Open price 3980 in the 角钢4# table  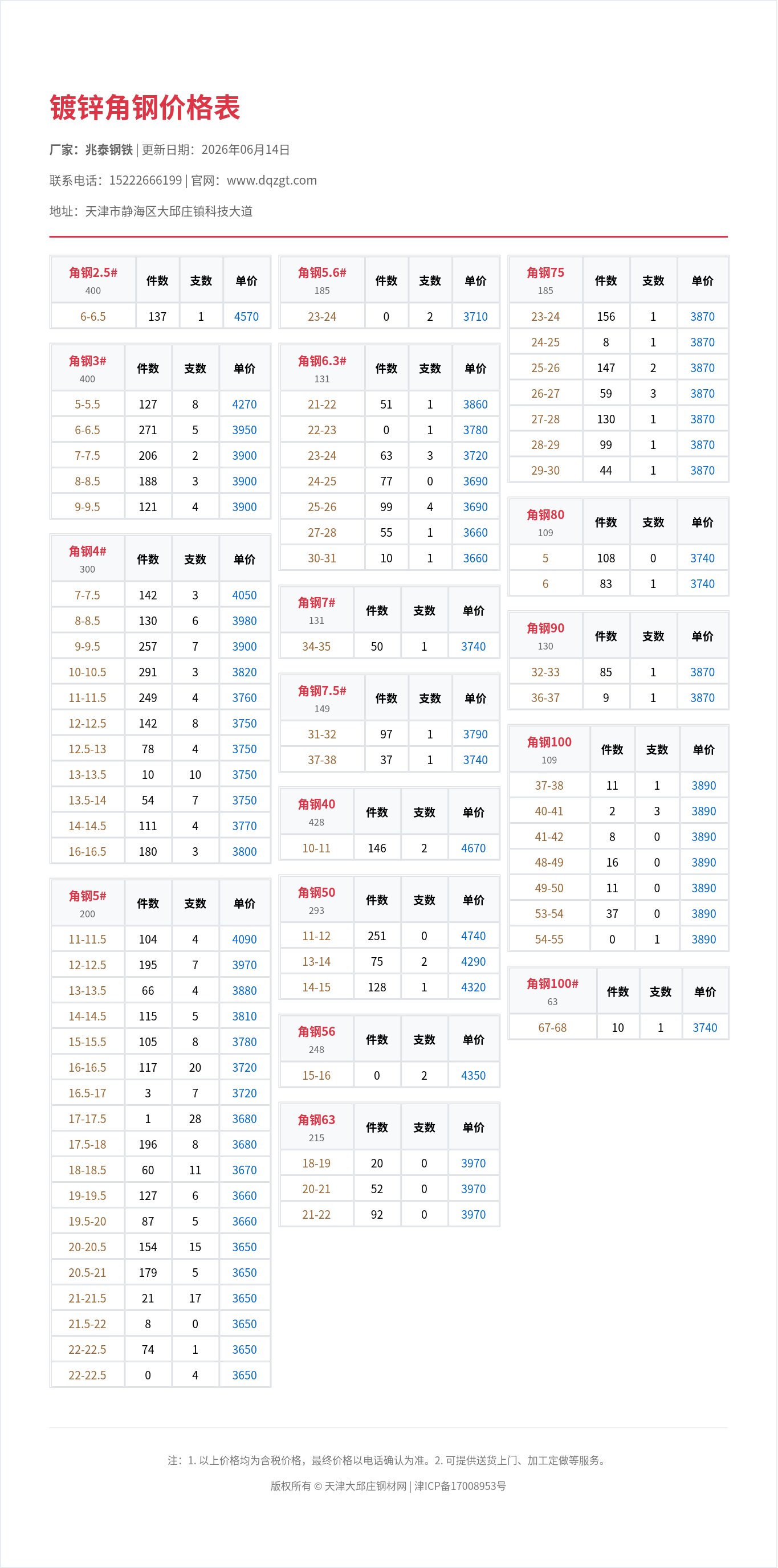[245, 621]
